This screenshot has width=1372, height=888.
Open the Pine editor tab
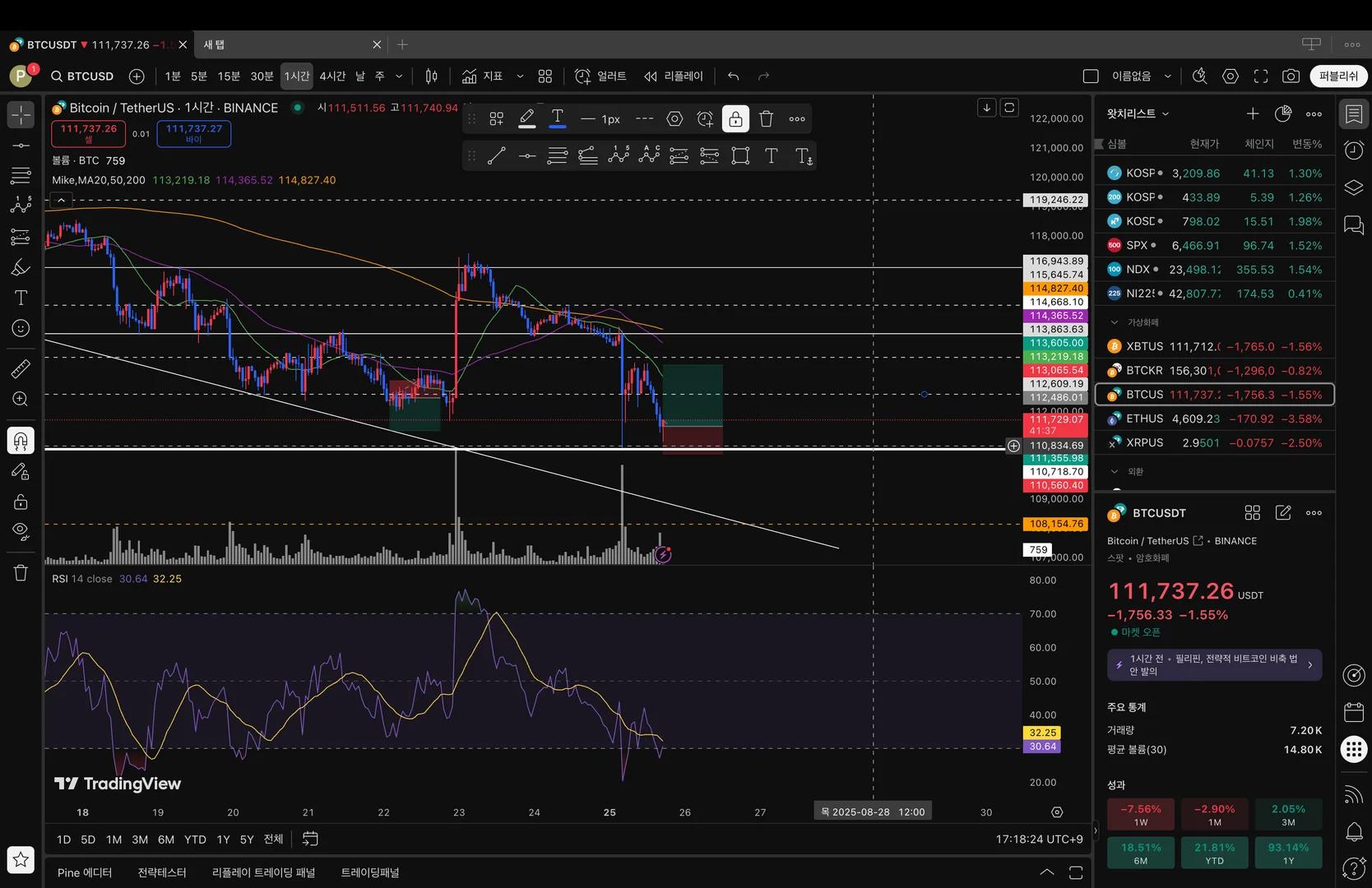coord(85,872)
